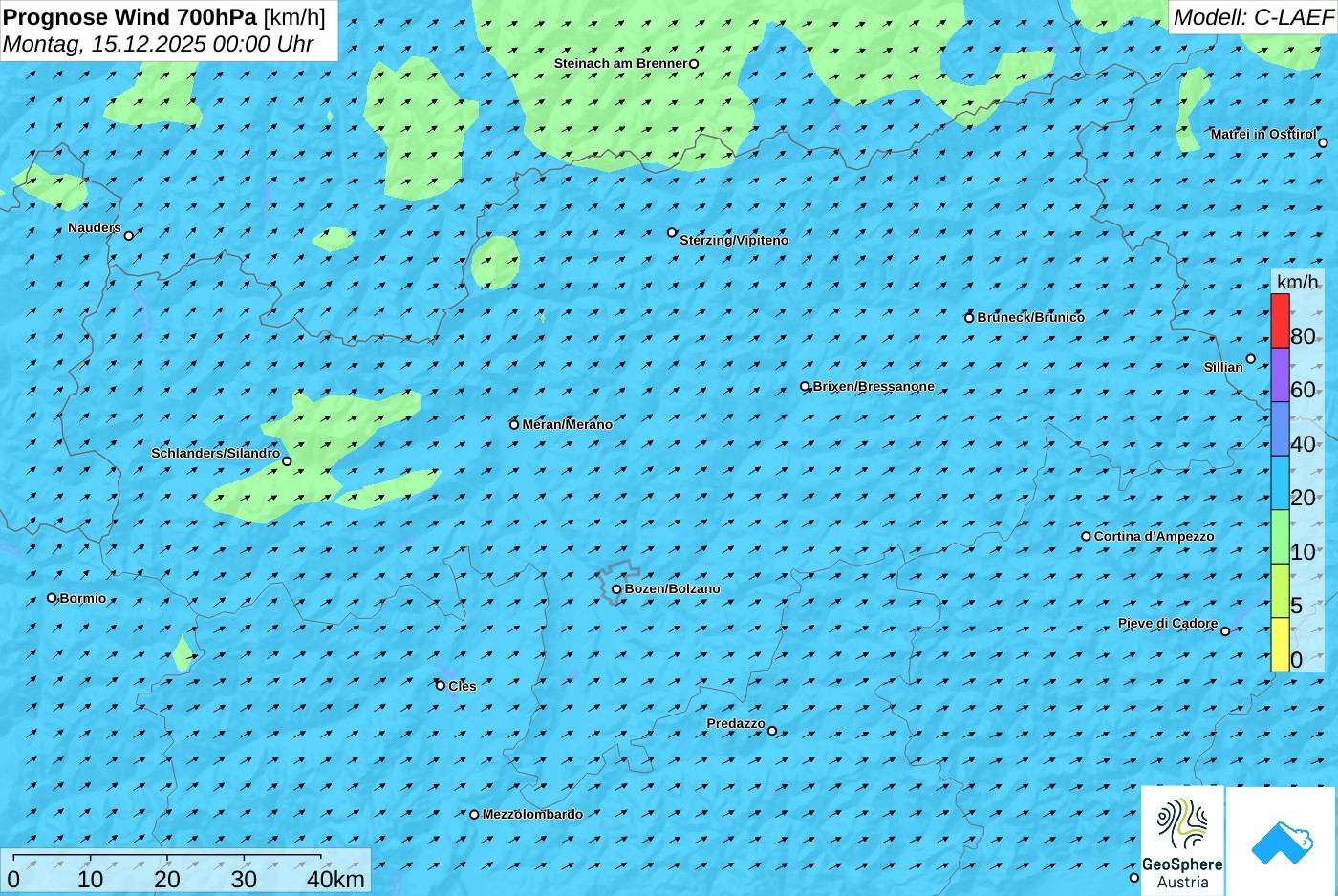Select the Sterzing/Vipiteno location marker
Image resolution: width=1338 pixels, height=896 pixels.
(x=672, y=232)
